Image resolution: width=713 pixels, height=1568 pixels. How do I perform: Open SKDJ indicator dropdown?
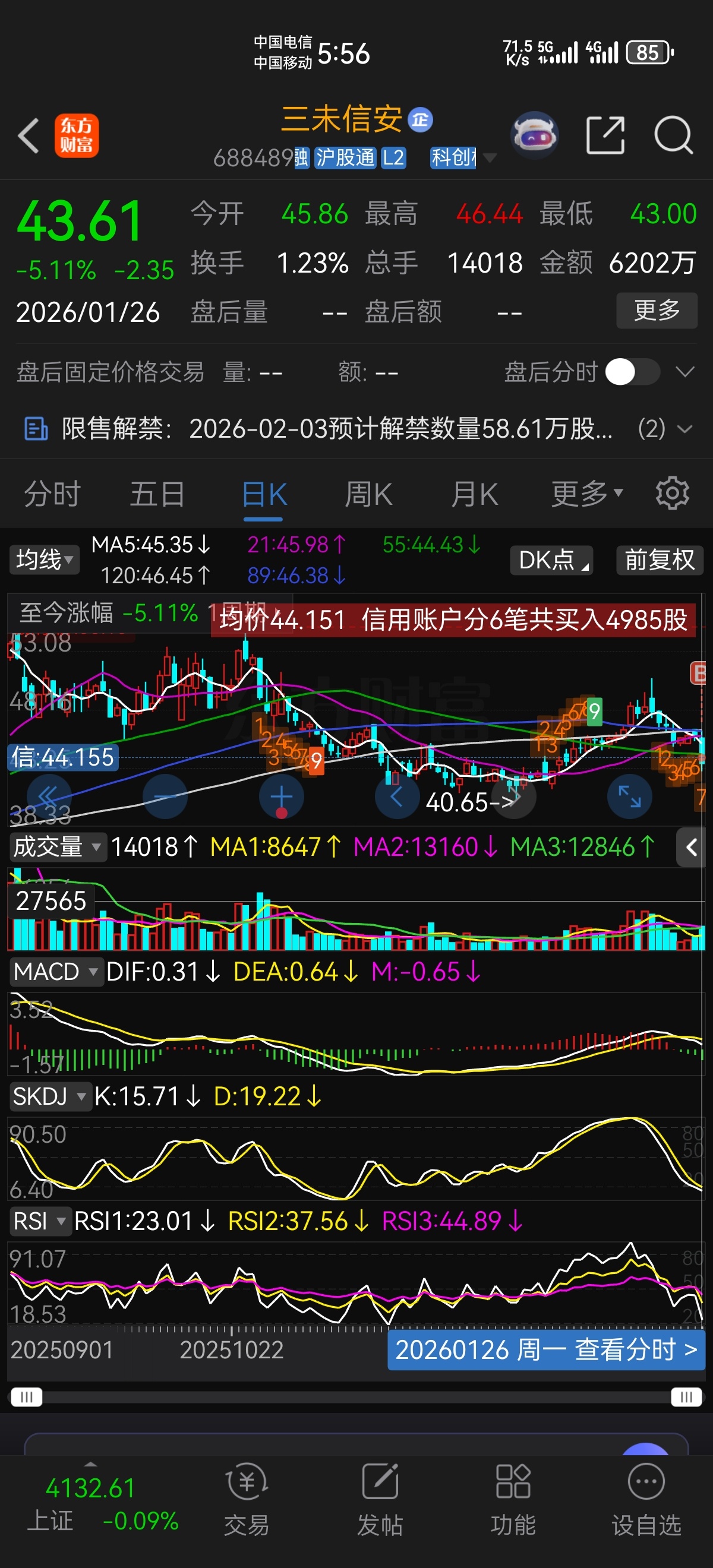pyautogui.click(x=51, y=1096)
